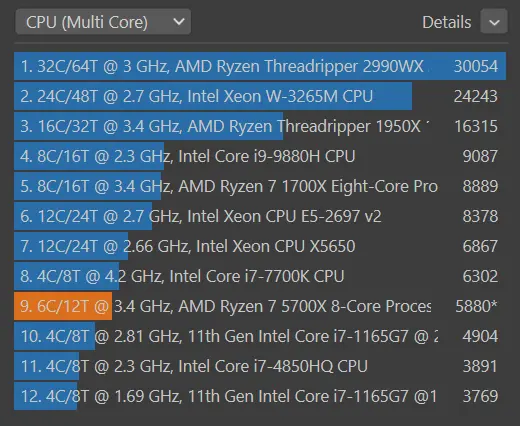Viewport: 520px width, 426px height.
Task: Select the Intel Xeon X5650 result
Action: [x=260, y=246]
